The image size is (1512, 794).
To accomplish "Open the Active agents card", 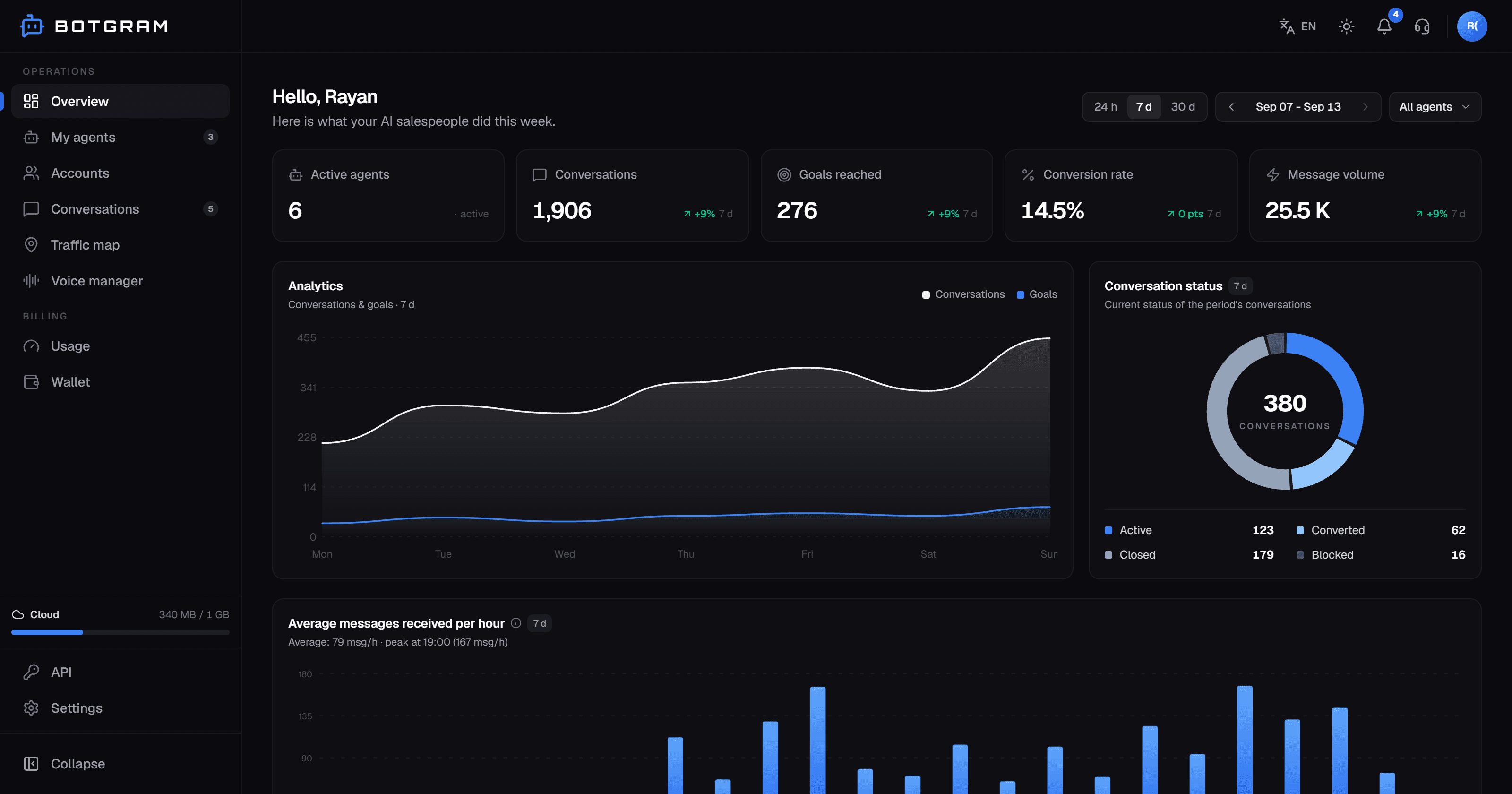I will point(388,195).
